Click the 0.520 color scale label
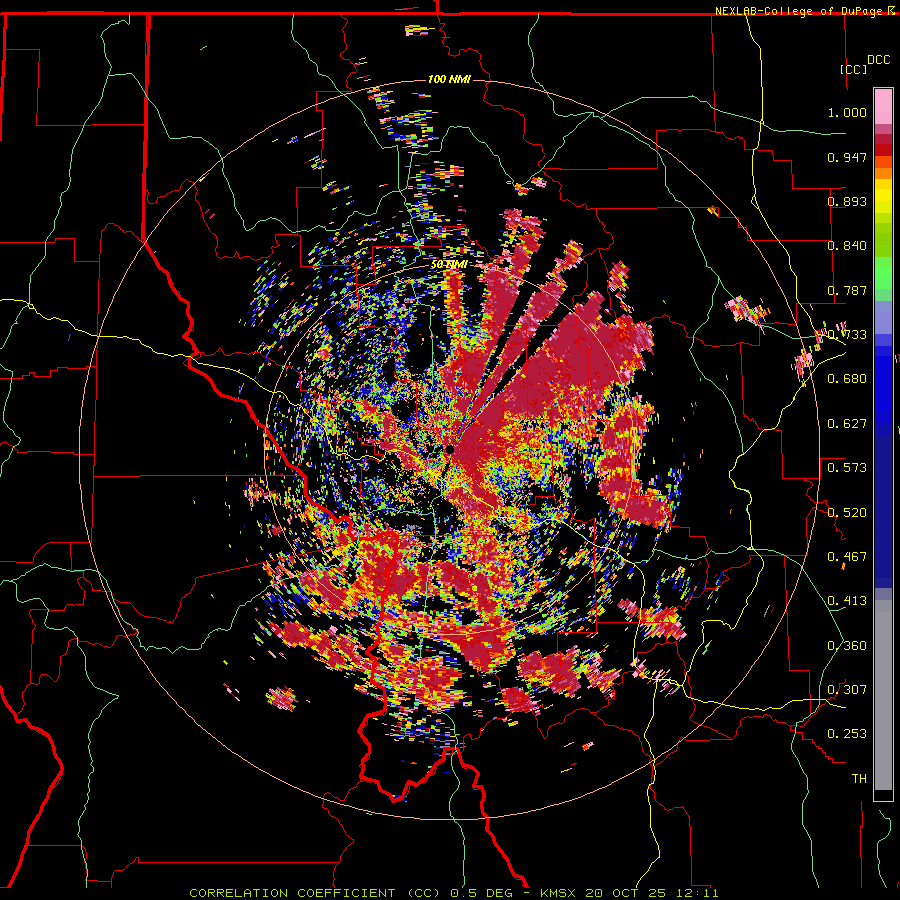900x900 pixels. coord(847,513)
